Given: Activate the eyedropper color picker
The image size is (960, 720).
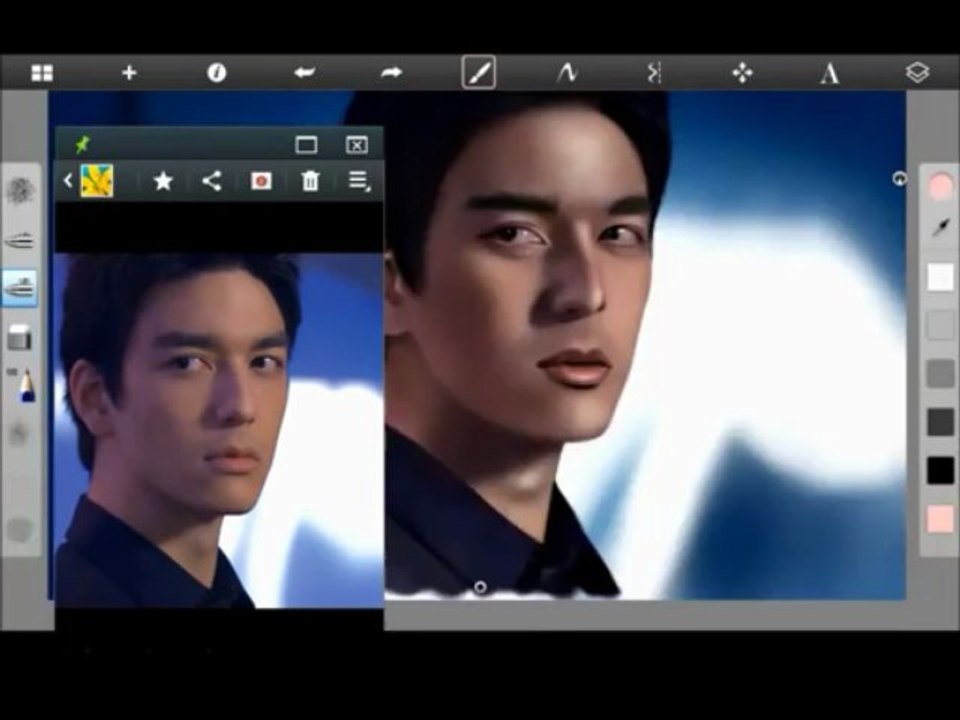Looking at the screenshot, I should point(940,228).
